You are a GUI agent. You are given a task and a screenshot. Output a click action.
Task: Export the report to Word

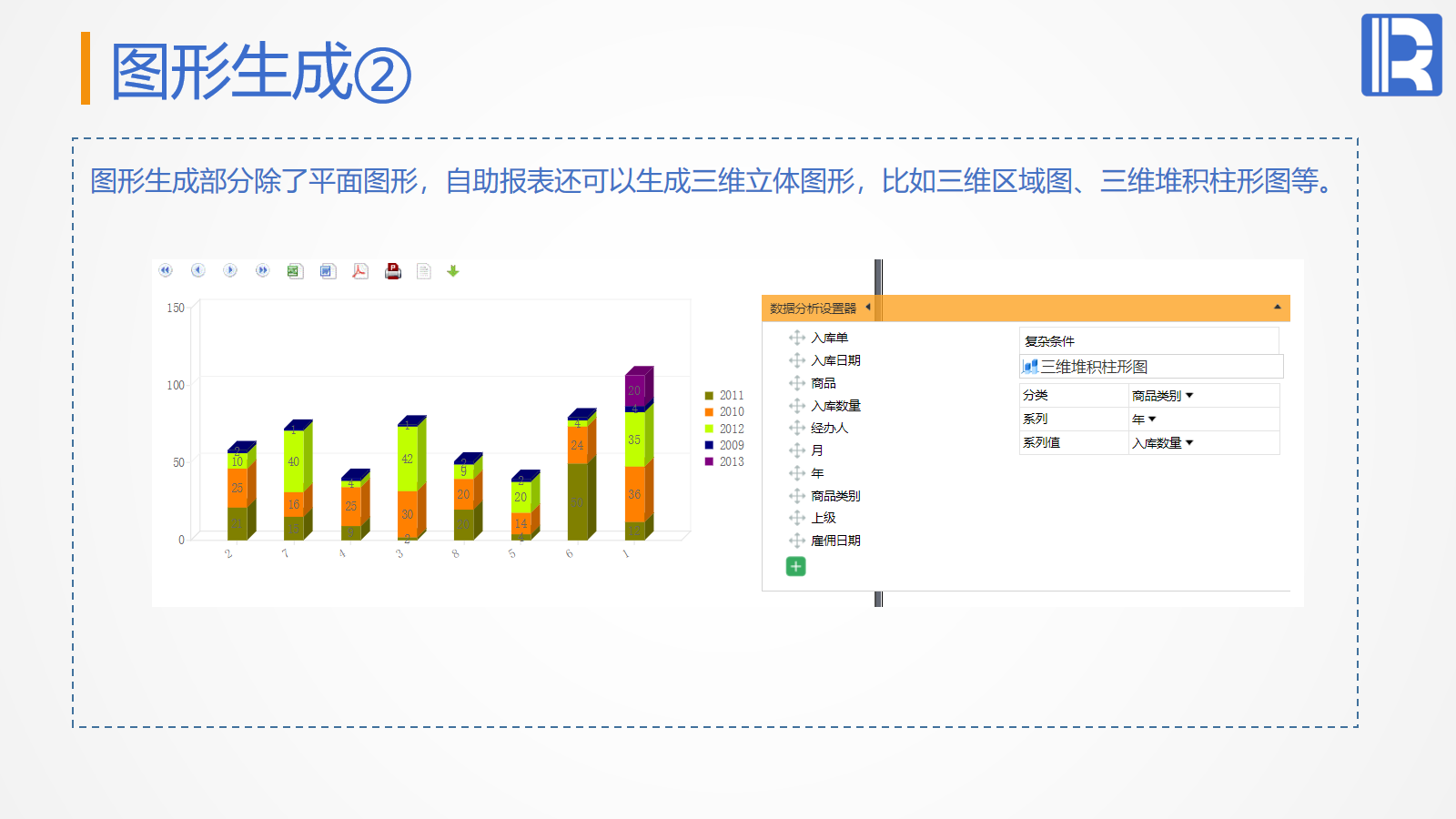coord(328,271)
